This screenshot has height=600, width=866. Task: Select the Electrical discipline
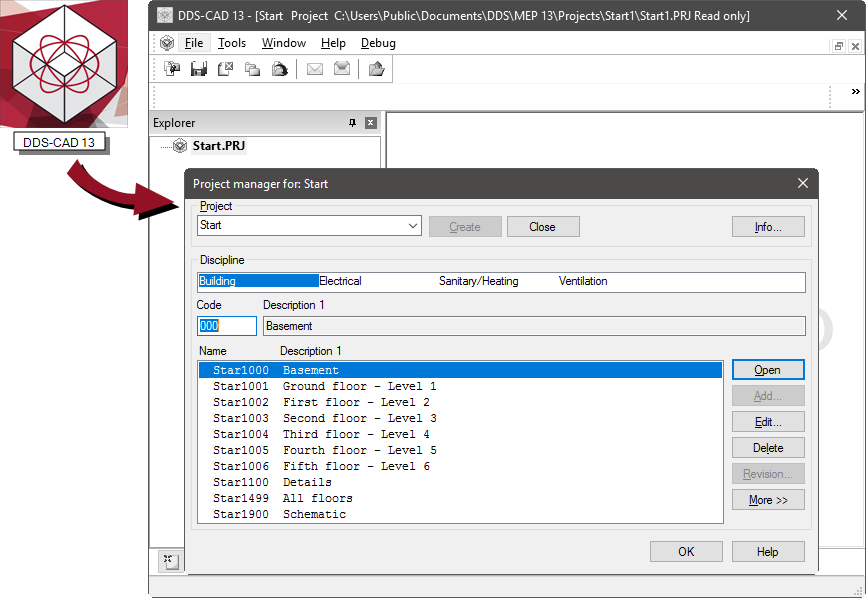click(x=340, y=281)
